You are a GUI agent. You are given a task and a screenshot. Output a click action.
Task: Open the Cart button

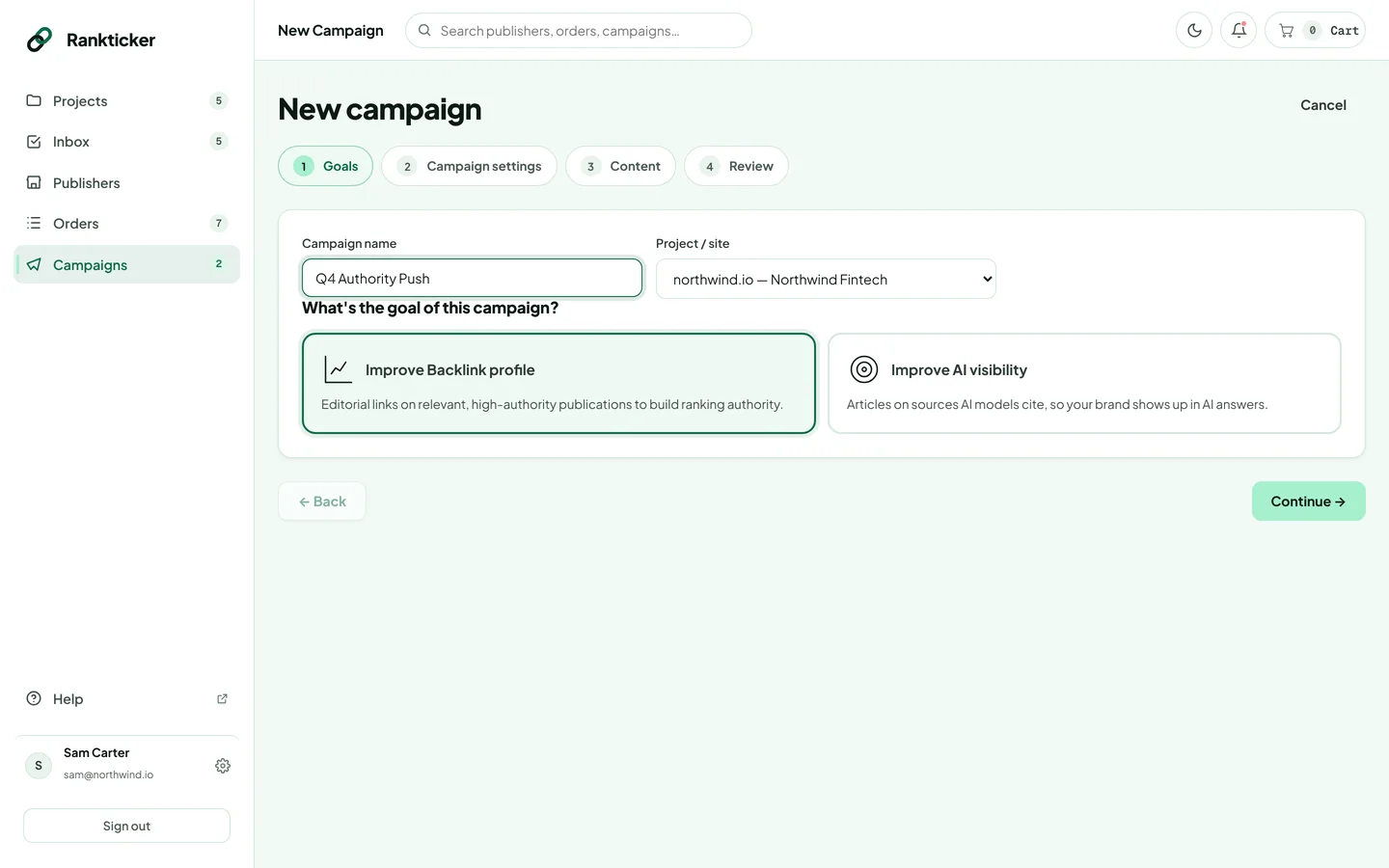1315,30
